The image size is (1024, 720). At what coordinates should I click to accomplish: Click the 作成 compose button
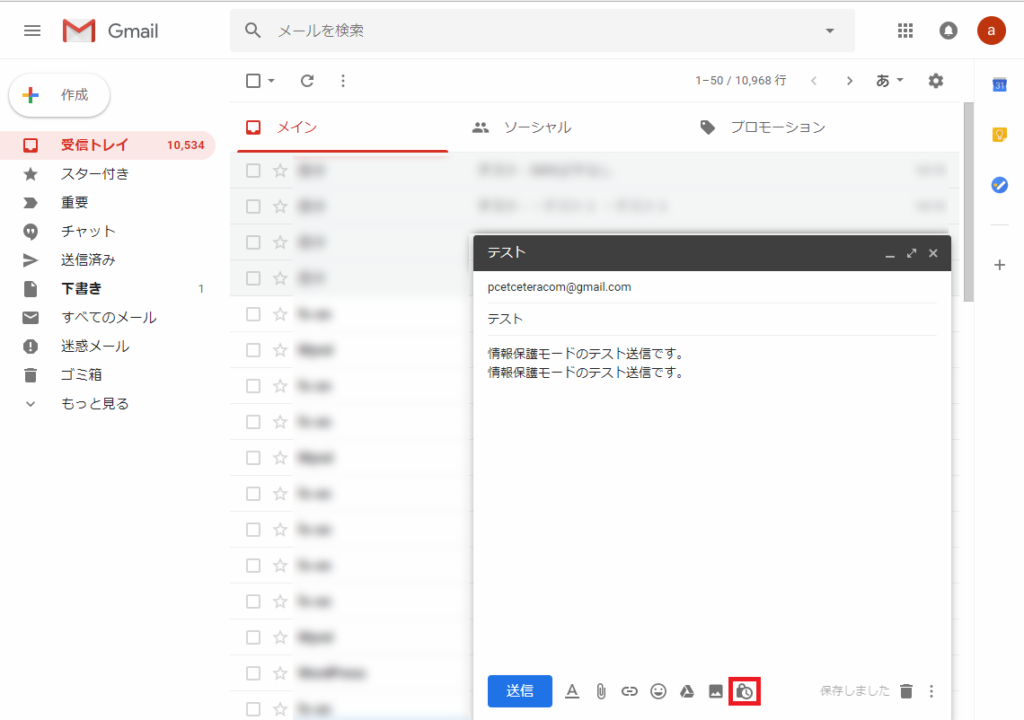60,95
